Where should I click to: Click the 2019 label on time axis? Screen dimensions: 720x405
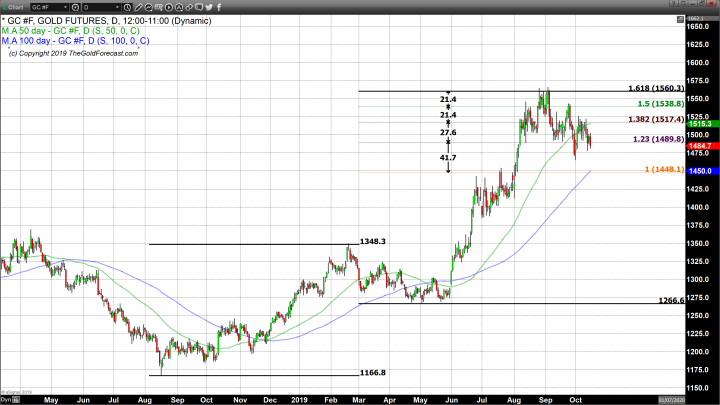pyautogui.click(x=299, y=400)
